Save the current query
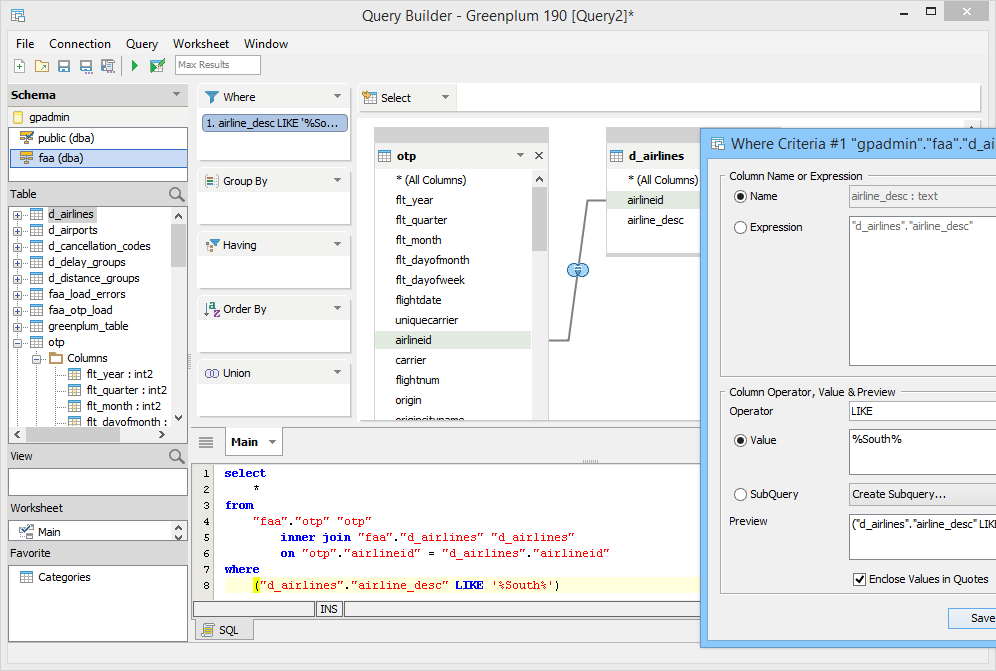 64,65
